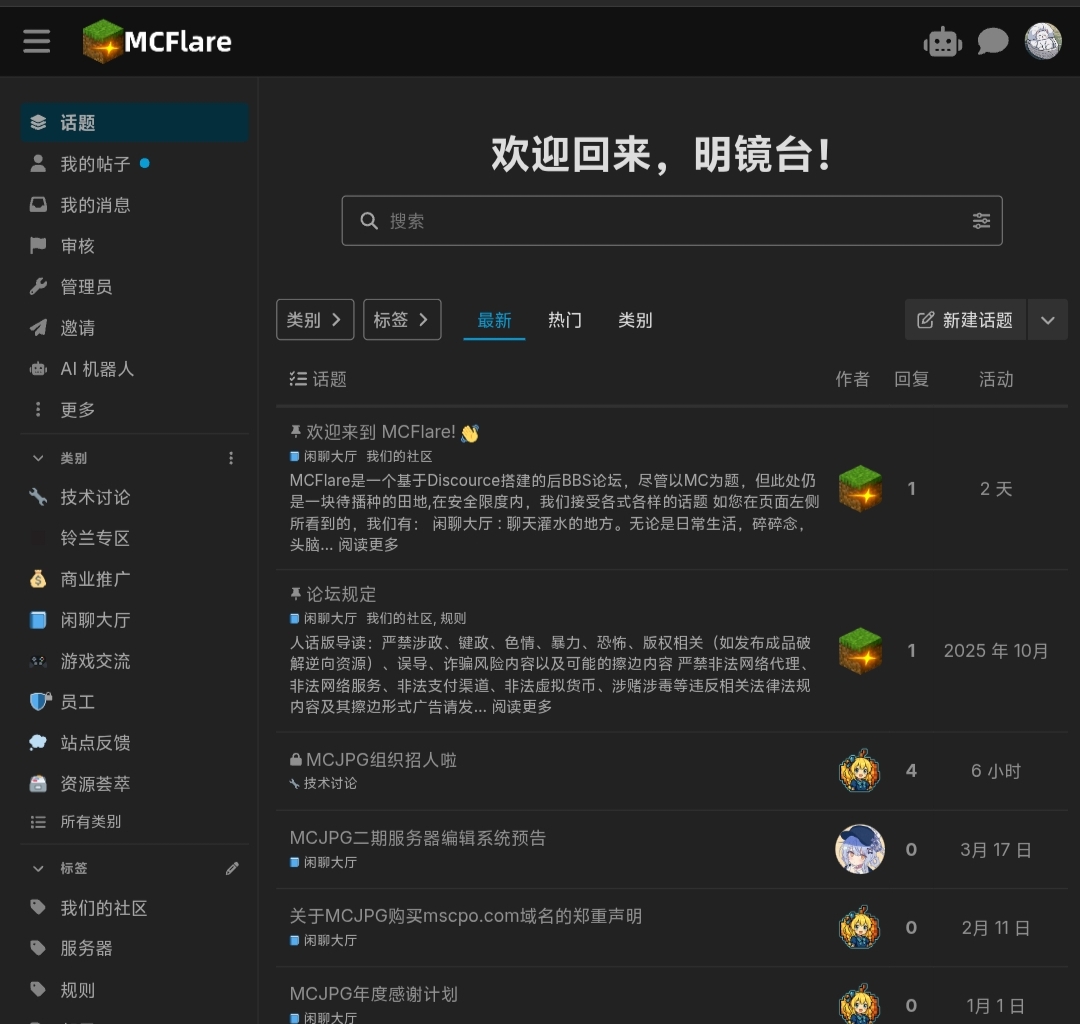Edit sidebar tags with pencil icon
The height and width of the screenshot is (1024, 1080).
click(x=232, y=868)
